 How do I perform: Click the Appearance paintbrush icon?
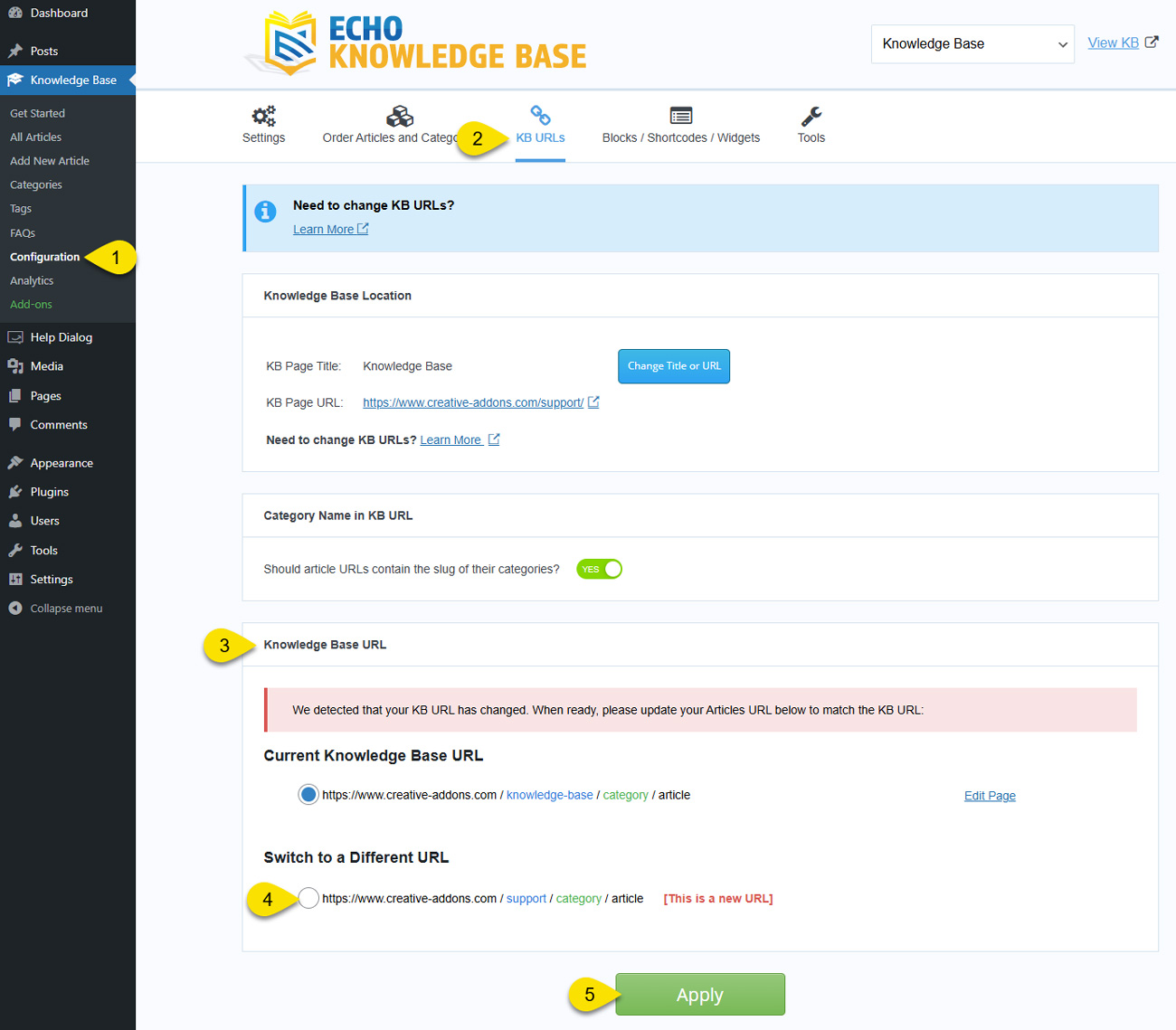coord(14,463)
